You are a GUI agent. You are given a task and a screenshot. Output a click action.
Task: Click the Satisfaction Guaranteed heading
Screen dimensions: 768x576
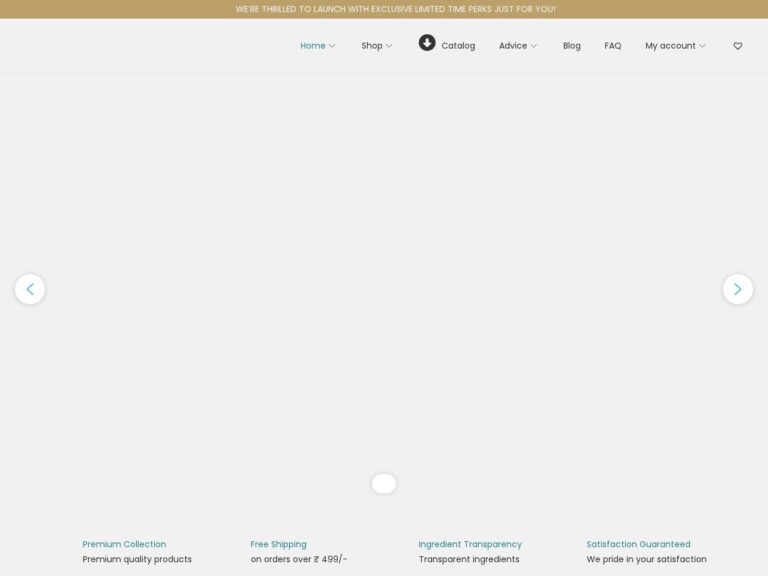pyautogui.click(x=638, y=544)
